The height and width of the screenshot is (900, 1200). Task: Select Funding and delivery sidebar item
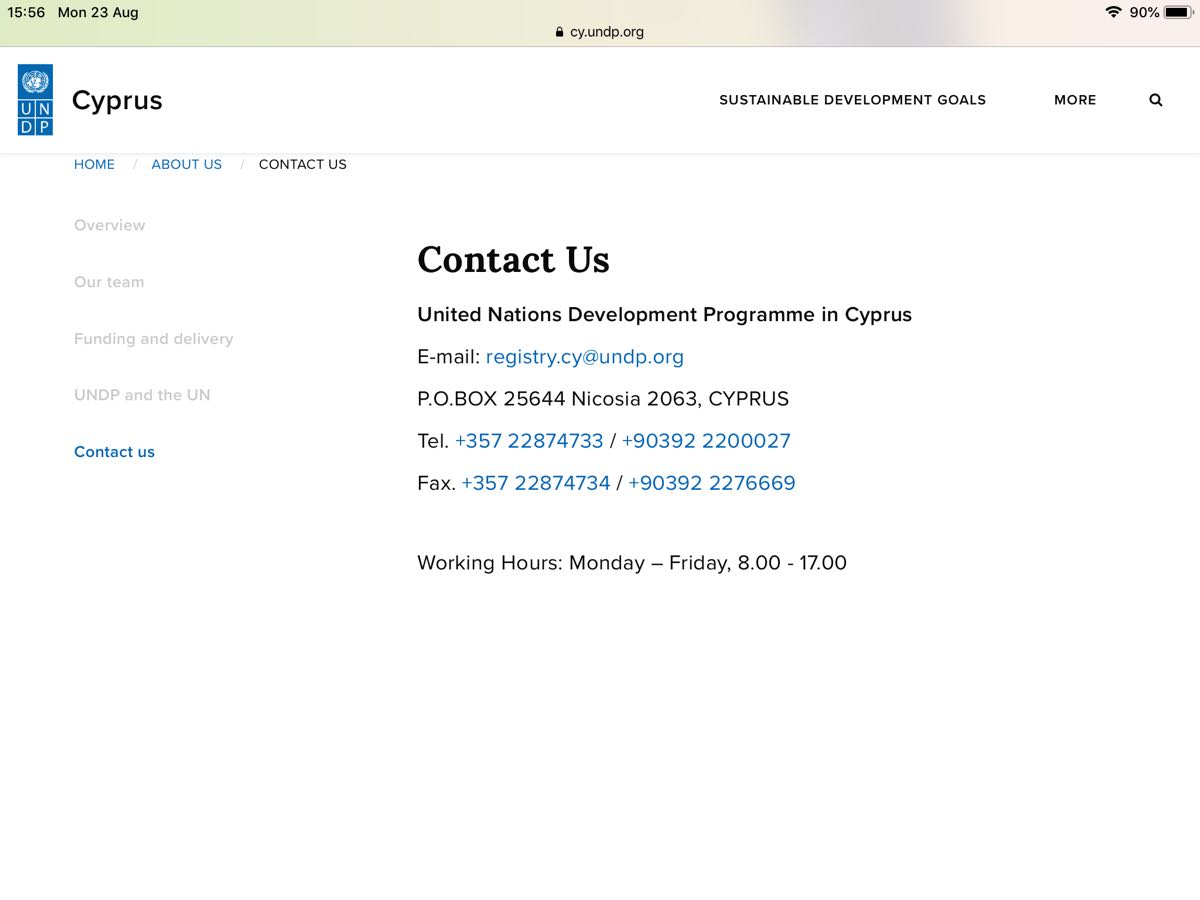tap(153, 339)
